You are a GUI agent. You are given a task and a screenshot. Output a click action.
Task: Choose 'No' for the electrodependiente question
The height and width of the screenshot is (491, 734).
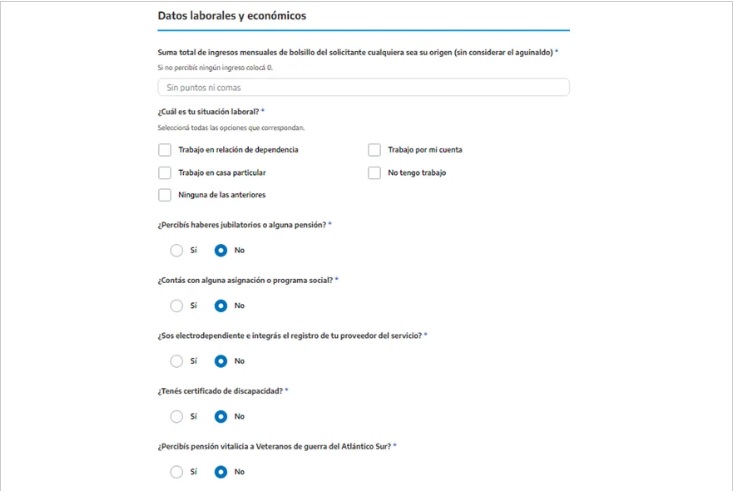(221, 361)
